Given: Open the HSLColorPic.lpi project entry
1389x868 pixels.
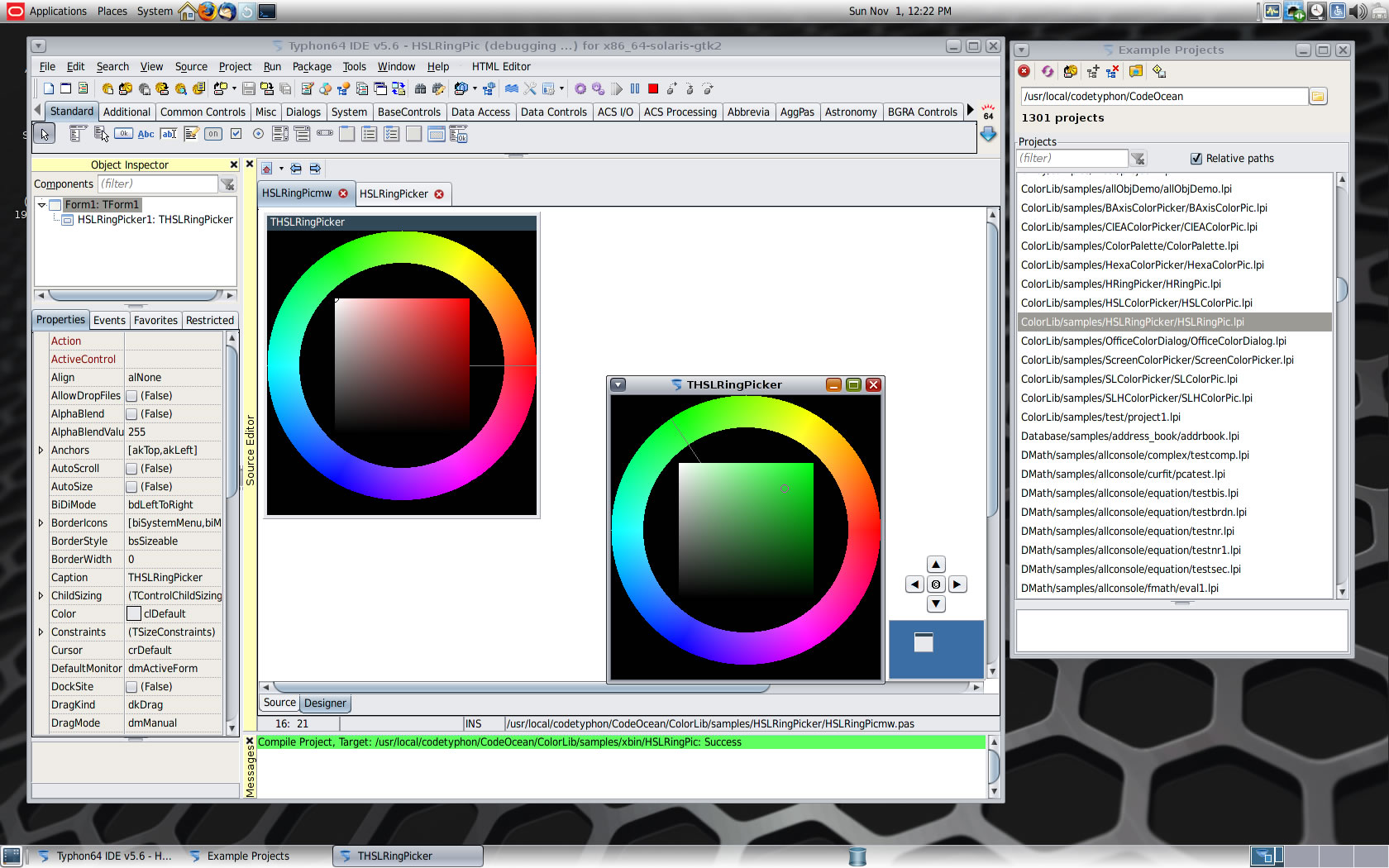Looking at the screenshot, I should pyautogui.click(x=1136, y=303).
